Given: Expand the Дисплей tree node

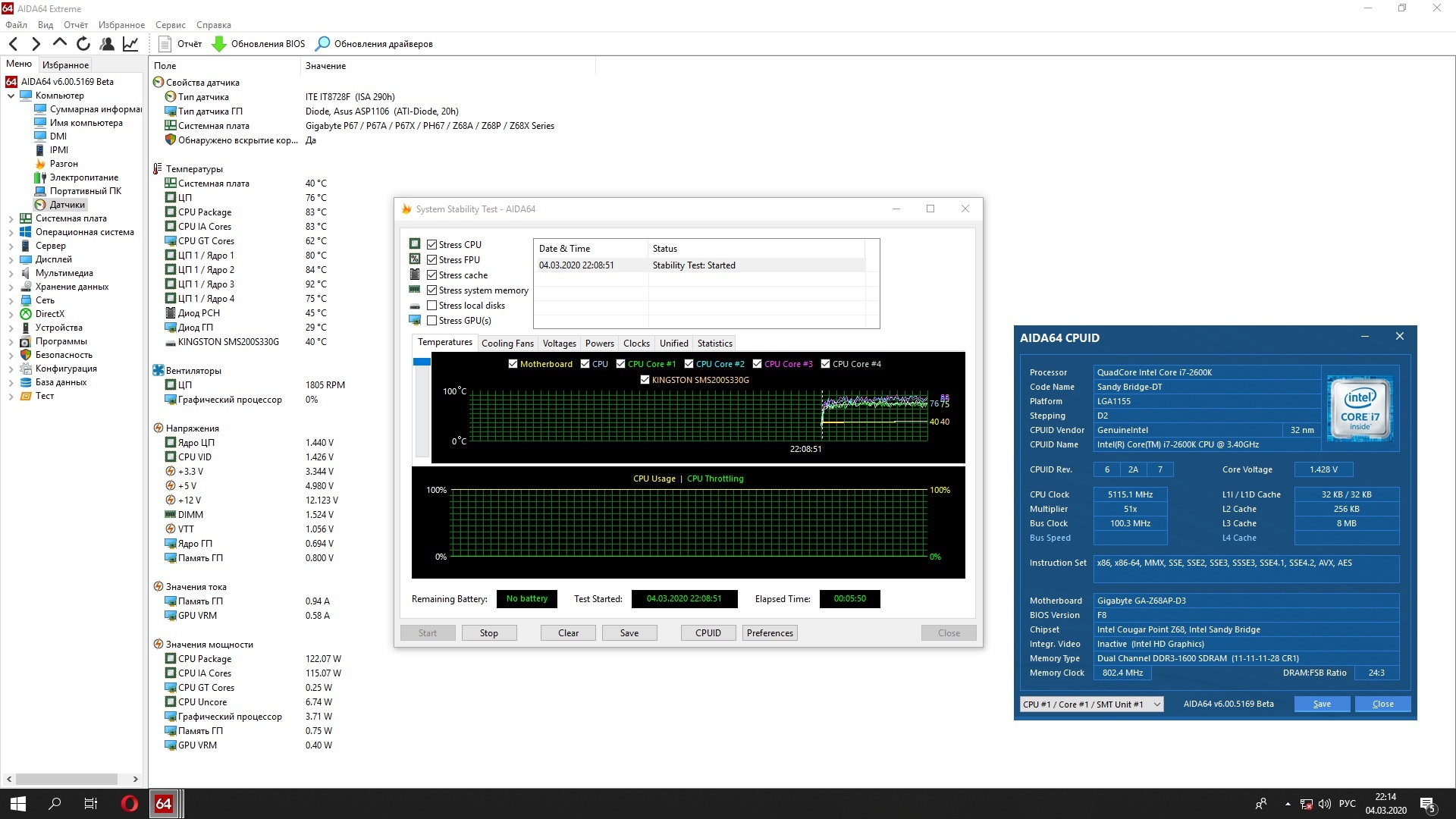Looking at the screenshot, I should [11, 259].
